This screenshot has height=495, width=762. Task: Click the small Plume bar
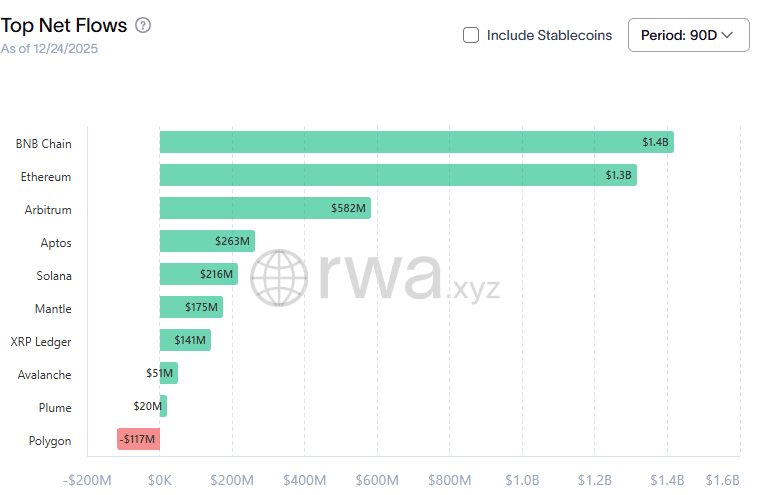pos(163,407)
